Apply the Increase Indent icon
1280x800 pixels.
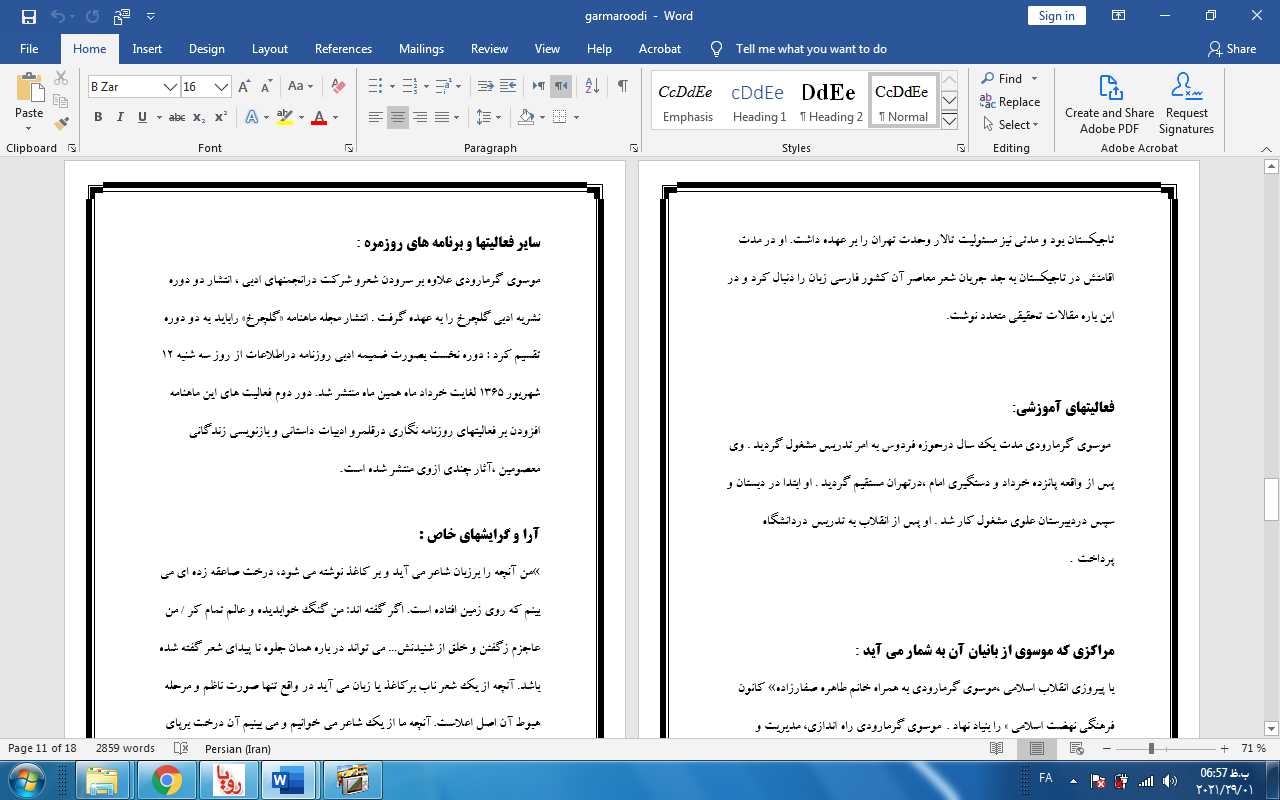[x=508, y=86]
